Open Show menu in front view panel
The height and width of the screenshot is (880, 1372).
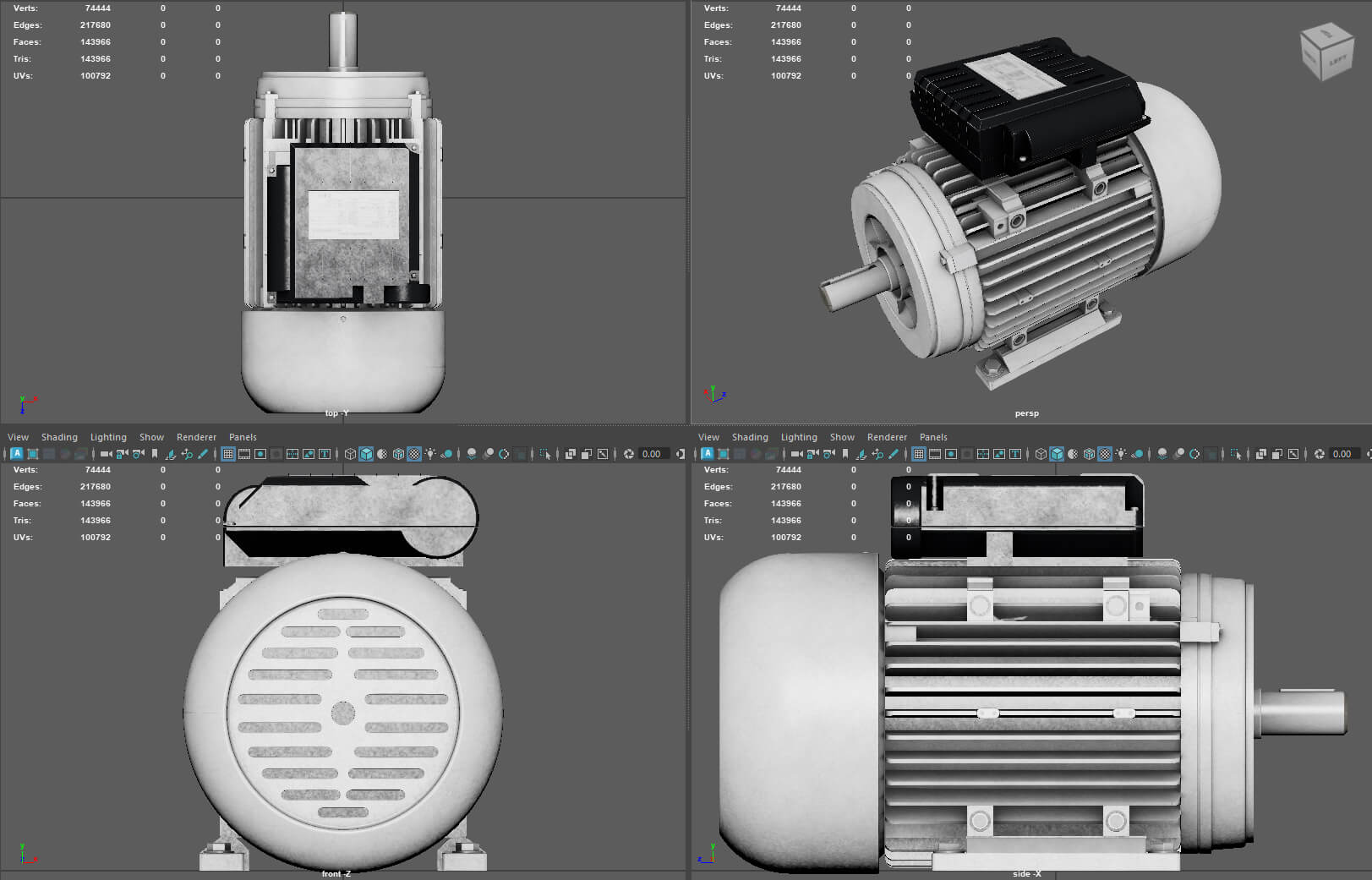tap(151, 437)
